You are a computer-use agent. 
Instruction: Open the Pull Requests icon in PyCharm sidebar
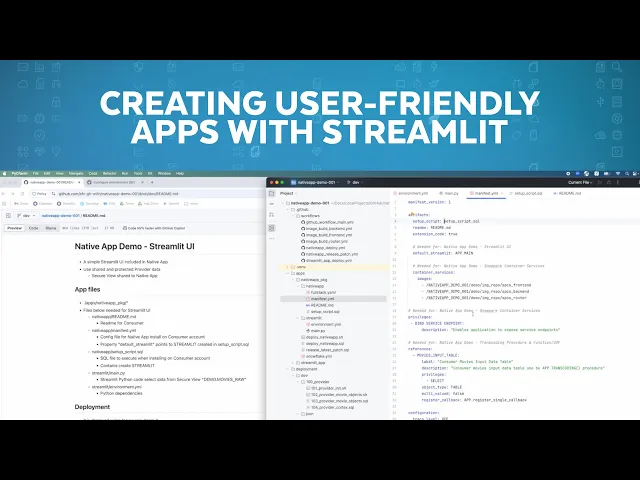point(272,215)
